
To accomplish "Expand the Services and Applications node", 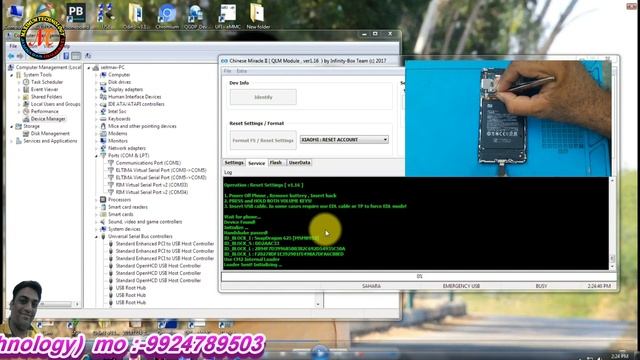I will [11, 141].
